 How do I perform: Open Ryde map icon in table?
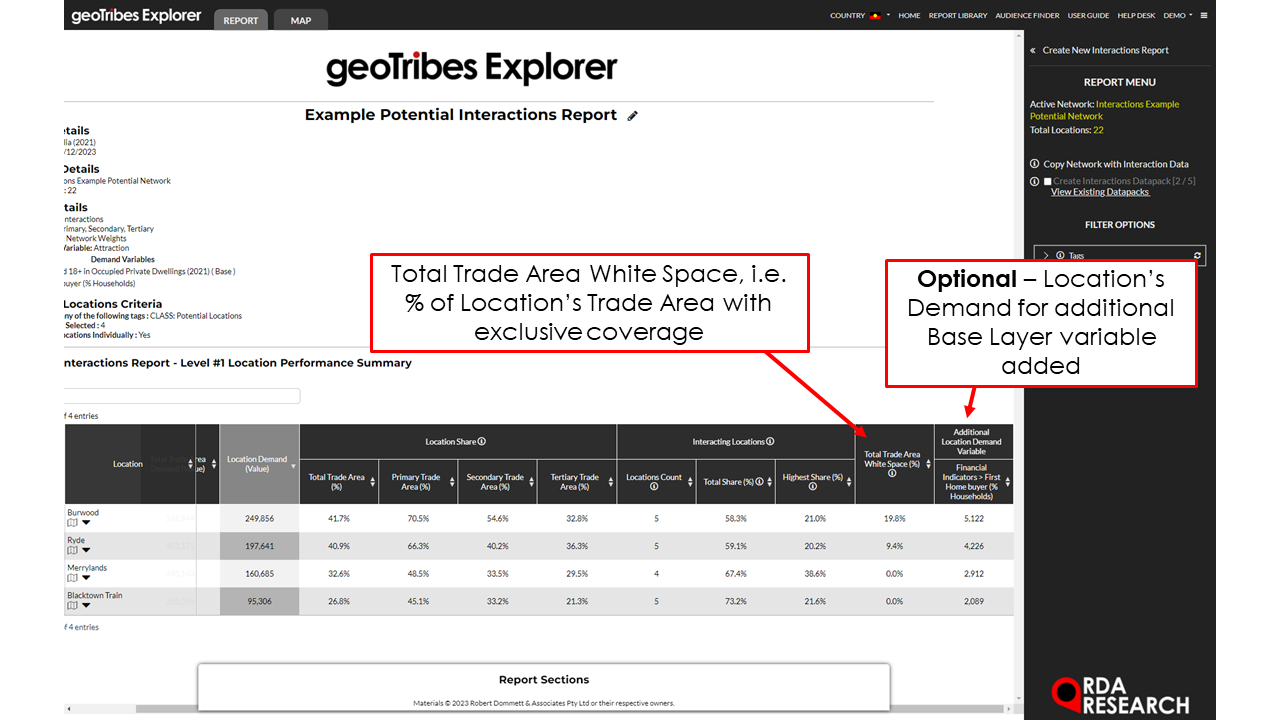click(72, 550)
